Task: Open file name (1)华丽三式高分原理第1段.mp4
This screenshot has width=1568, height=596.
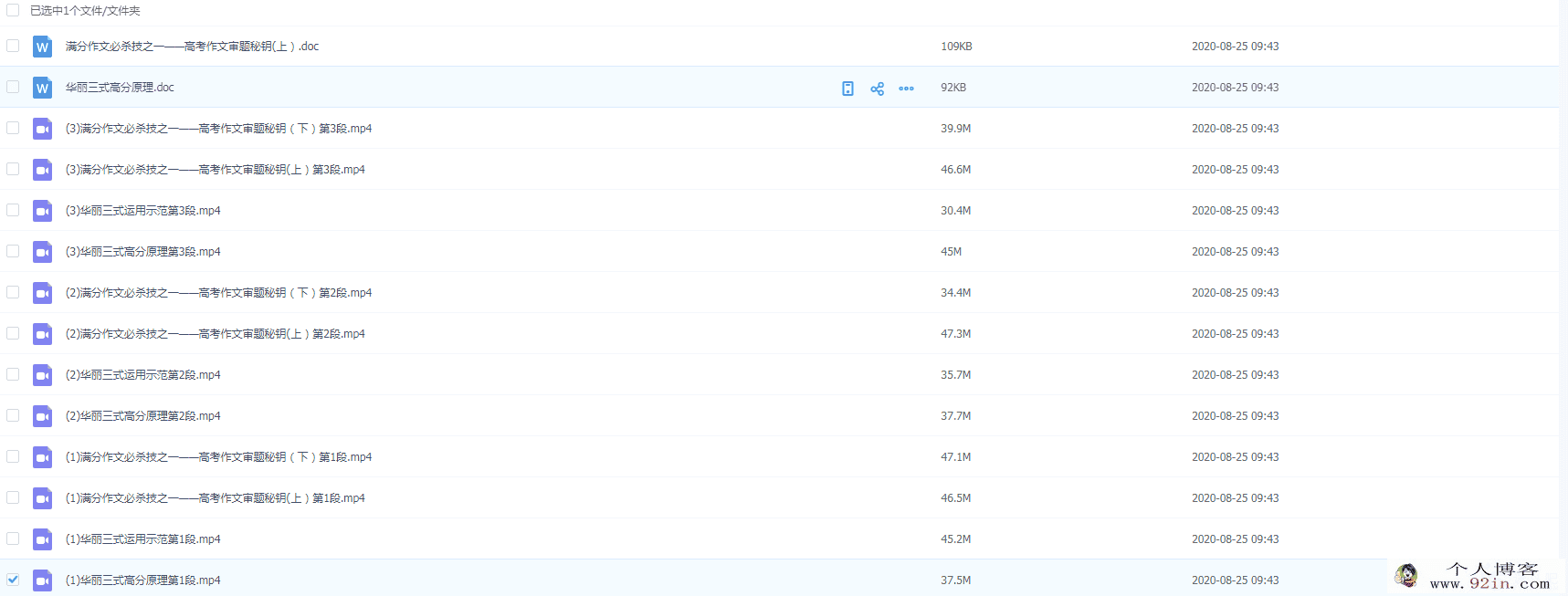Action: [143, 580]
